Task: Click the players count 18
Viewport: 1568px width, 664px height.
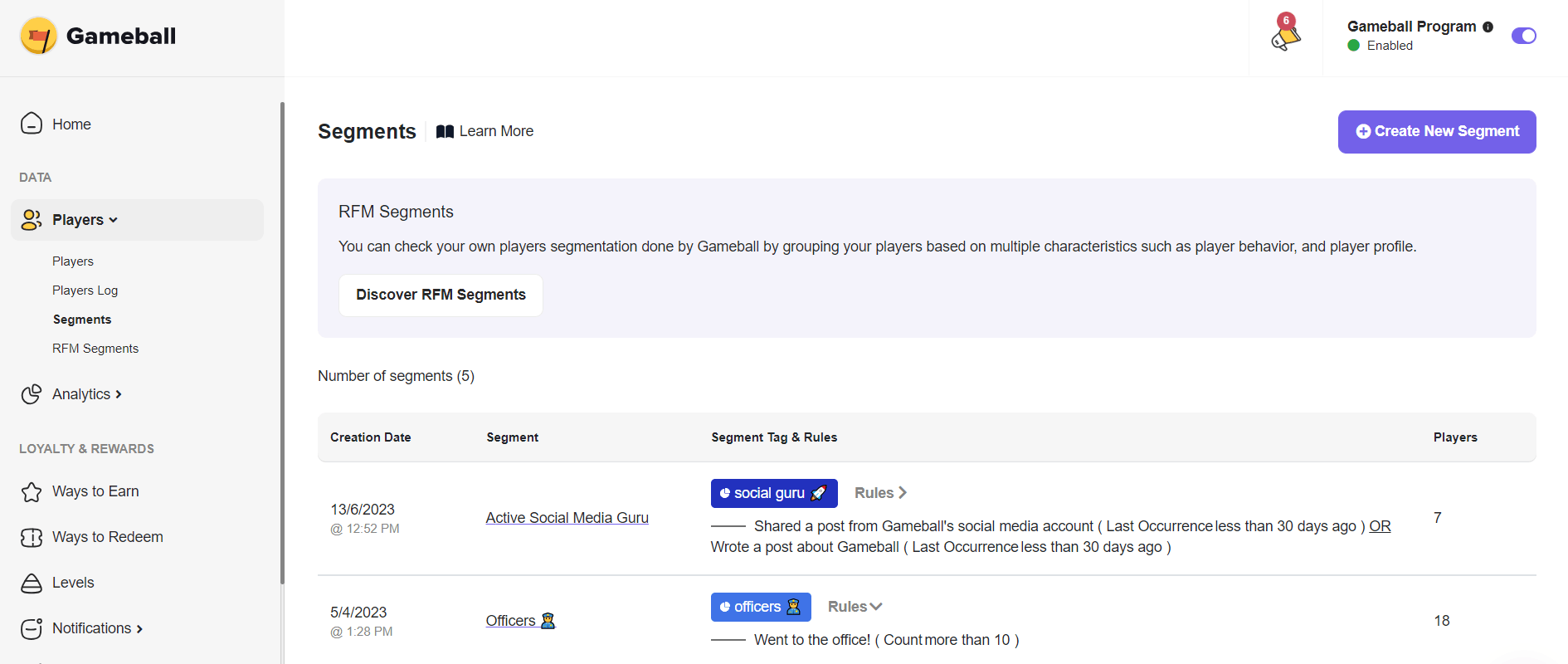Action: [1442, 621]
